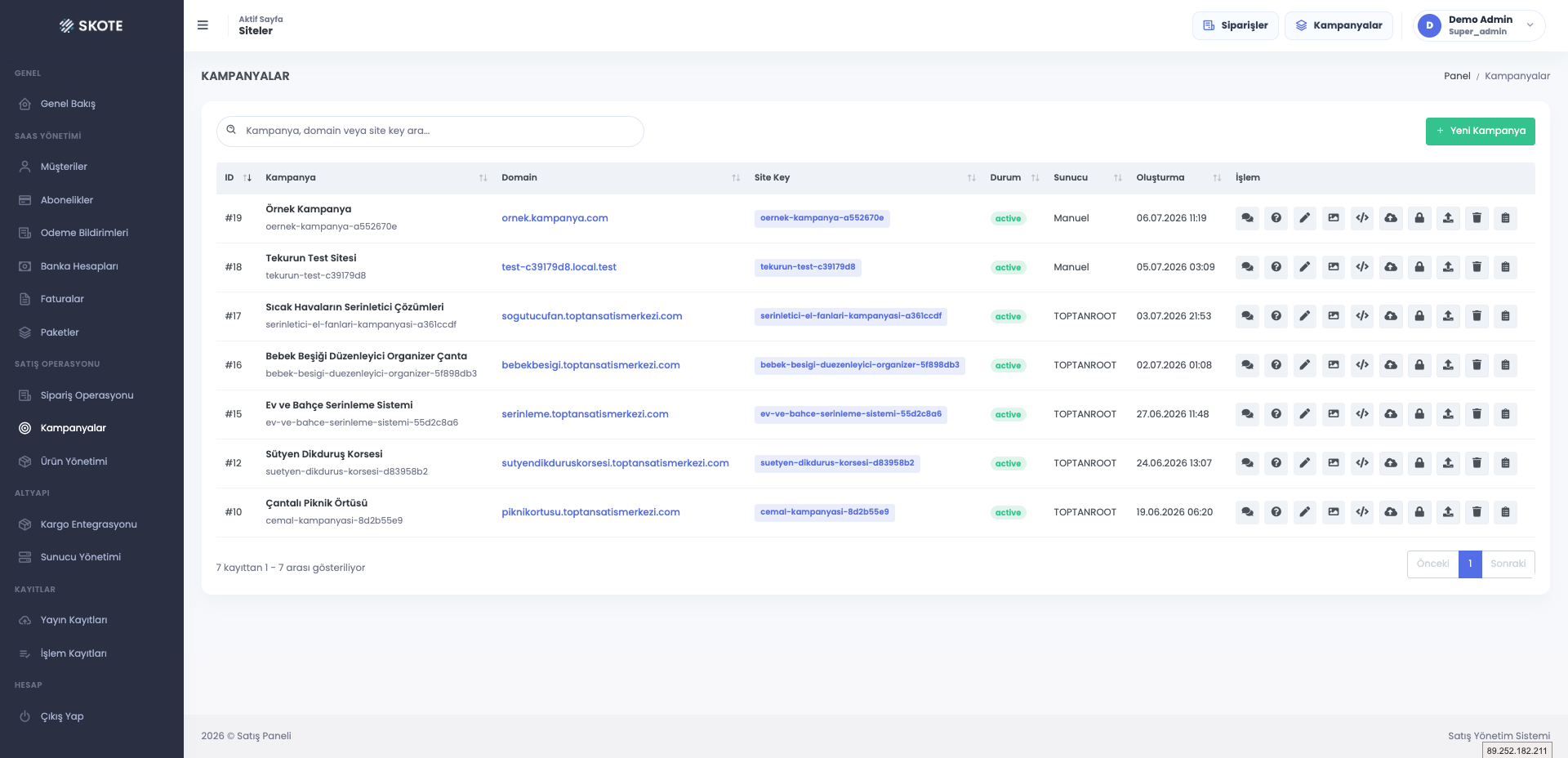Click lock icon in campaign #15 row
The height and width of the screenshot is (758, 1568).
1419,414
